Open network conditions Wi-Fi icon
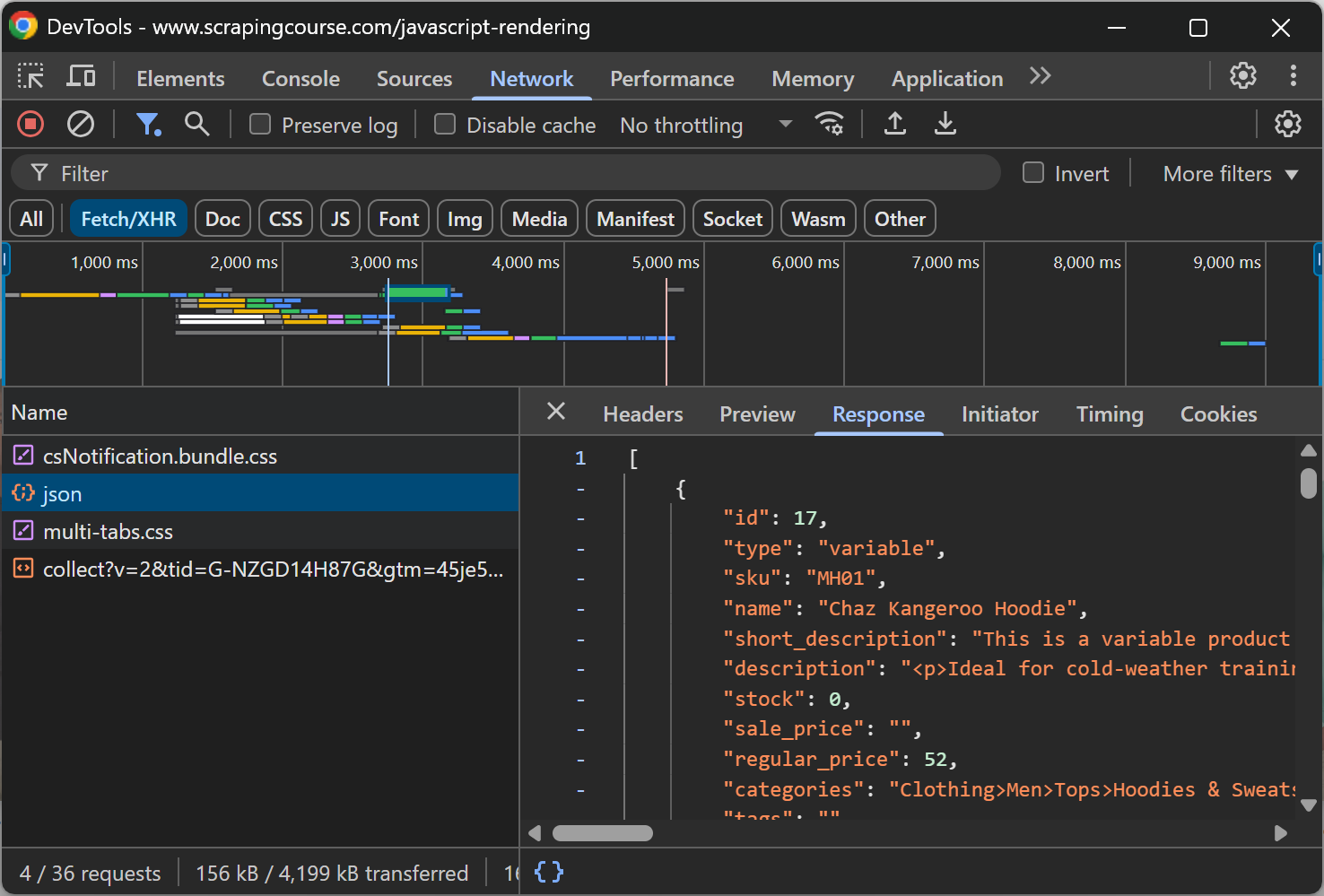The height and width of the screenshot is (896, 1324). point(829,125)
